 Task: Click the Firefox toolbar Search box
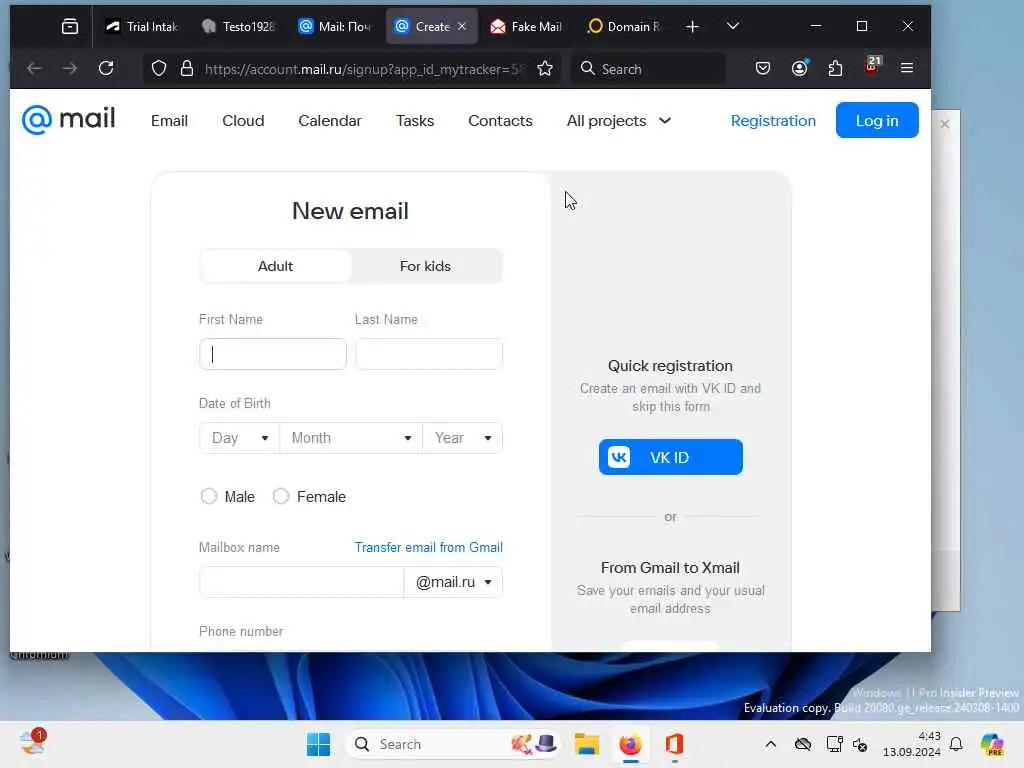(649, 69)
